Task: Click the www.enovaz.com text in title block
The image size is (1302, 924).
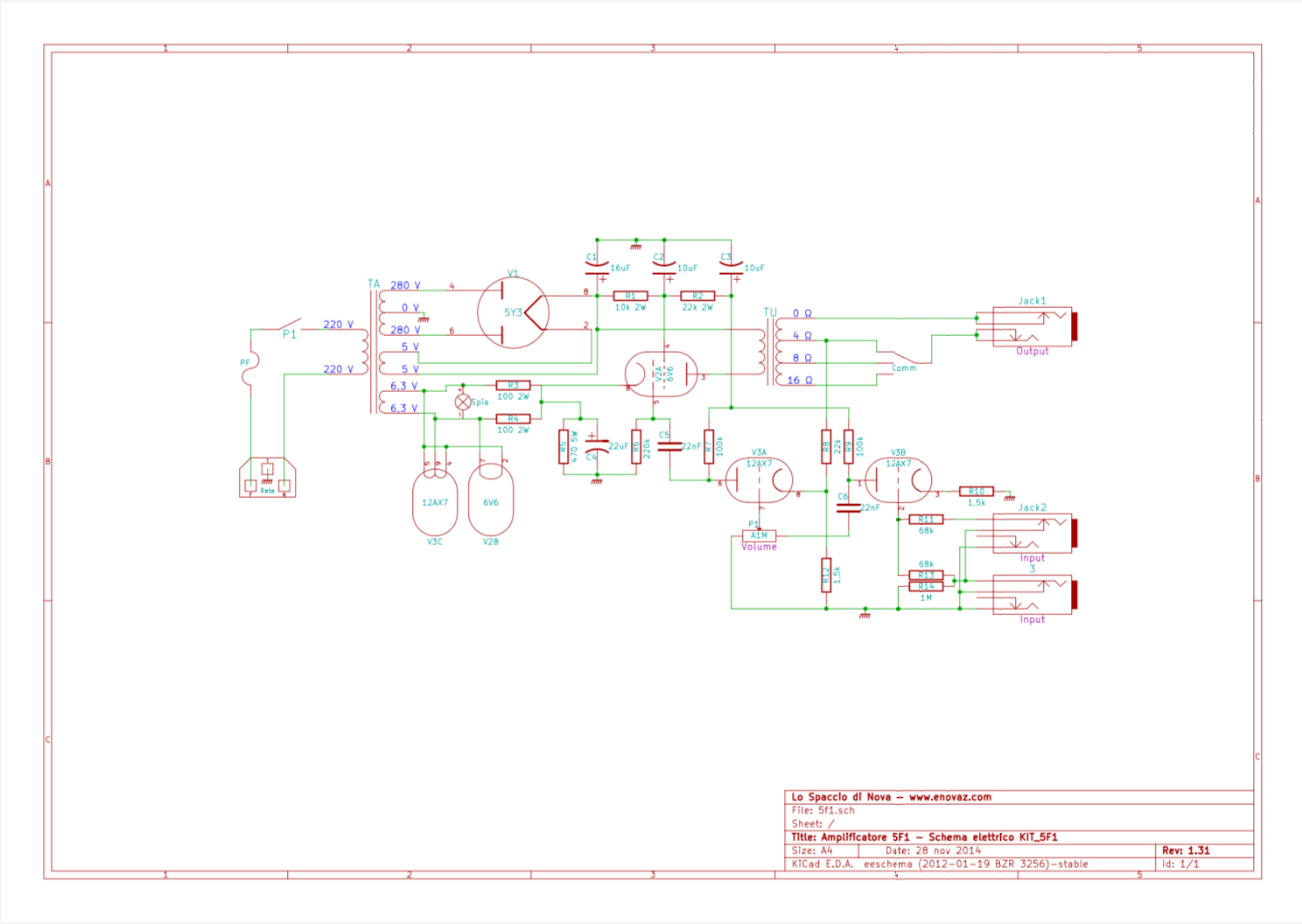Action: point(949,797)
